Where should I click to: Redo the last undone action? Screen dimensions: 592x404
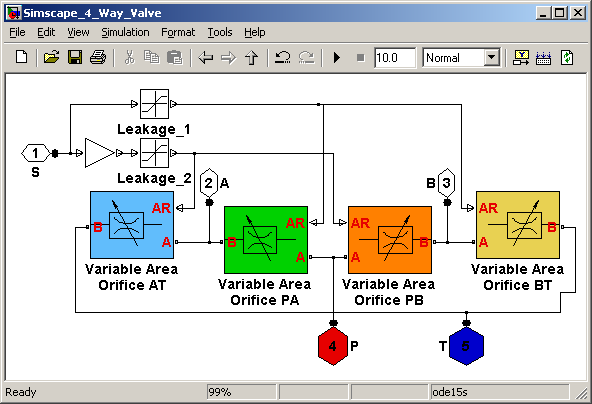306,57
